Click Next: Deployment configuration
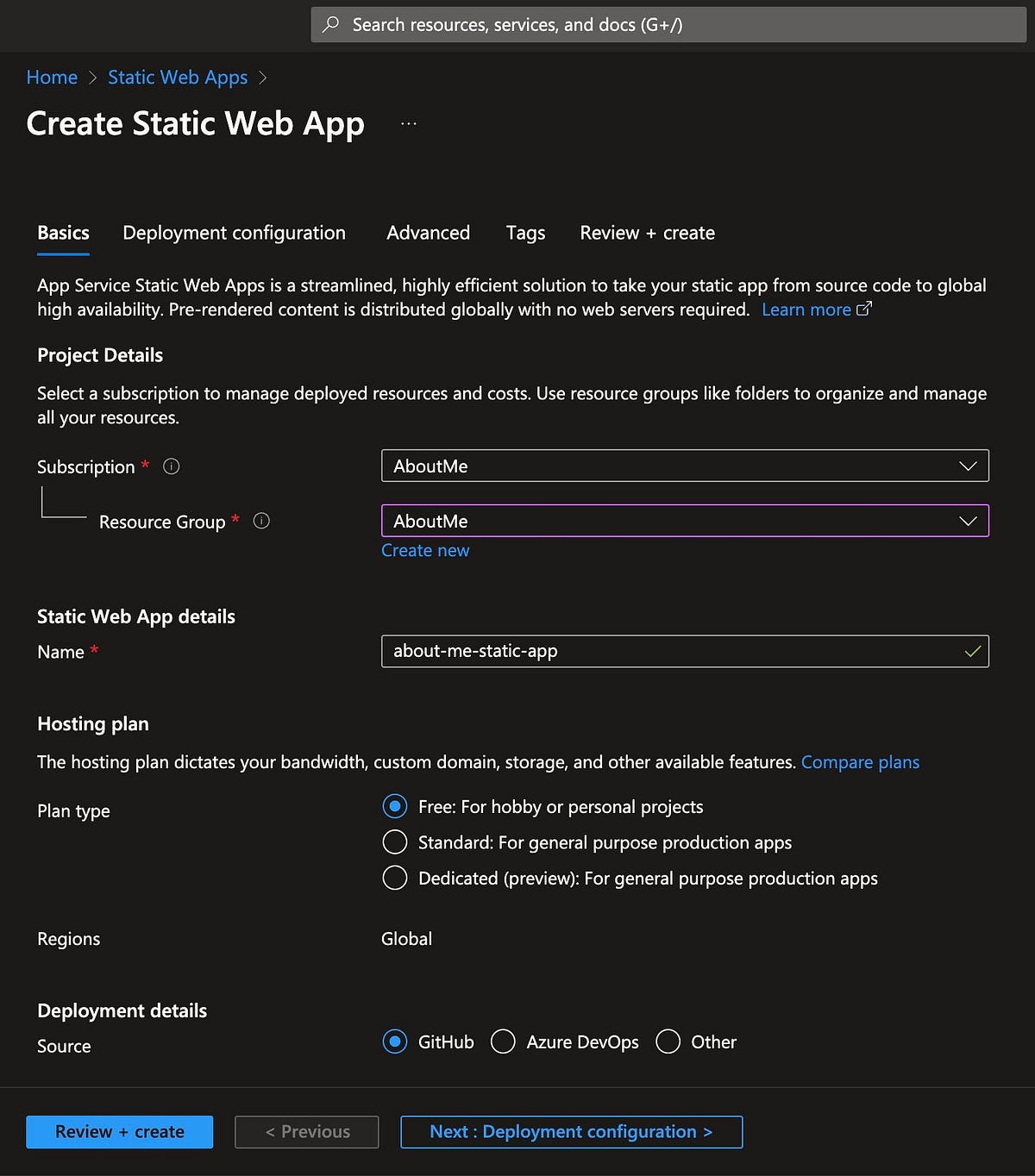 (x=571, y=1131)
